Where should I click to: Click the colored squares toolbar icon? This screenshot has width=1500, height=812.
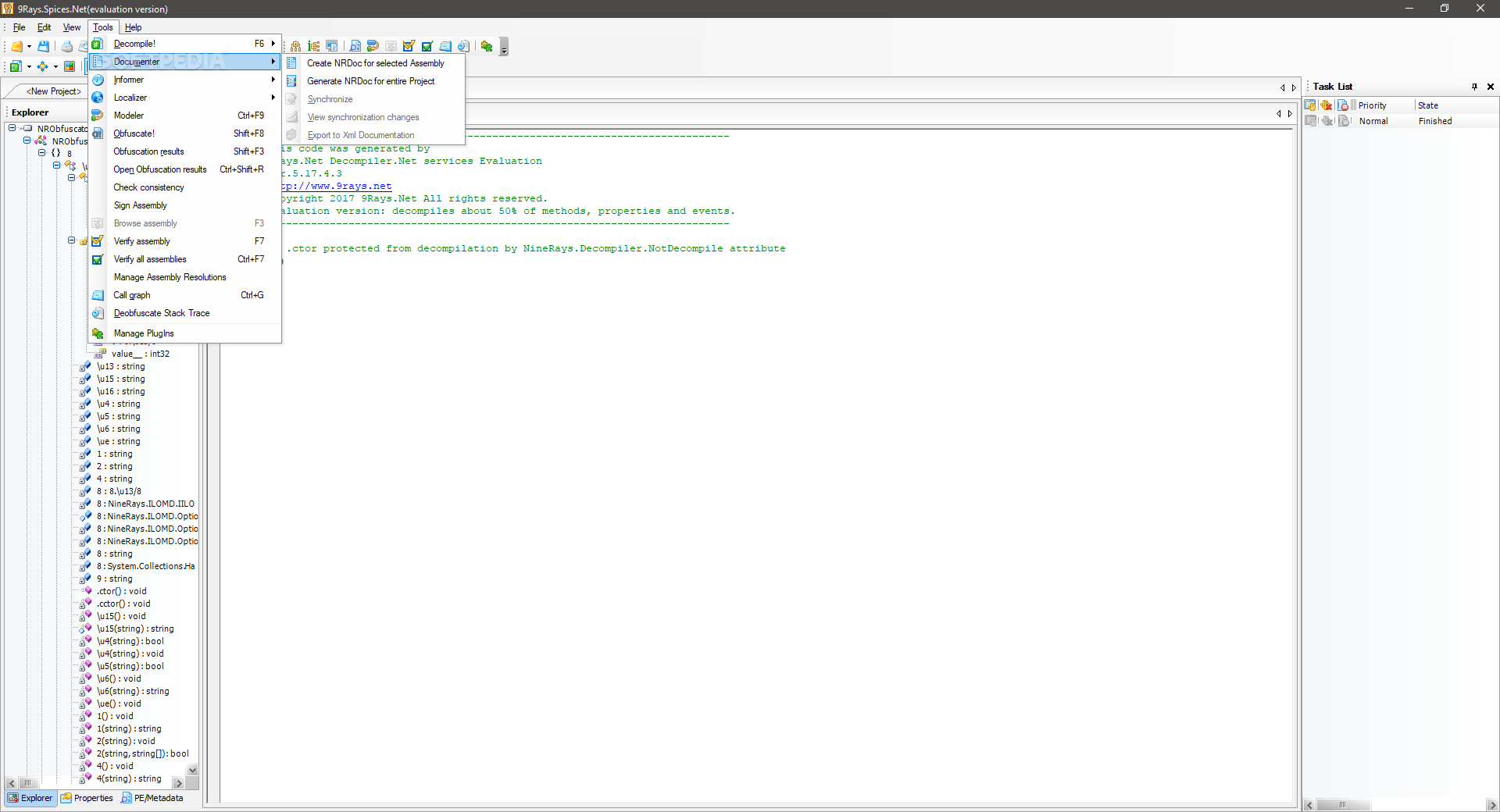click(x=70, y=66)
